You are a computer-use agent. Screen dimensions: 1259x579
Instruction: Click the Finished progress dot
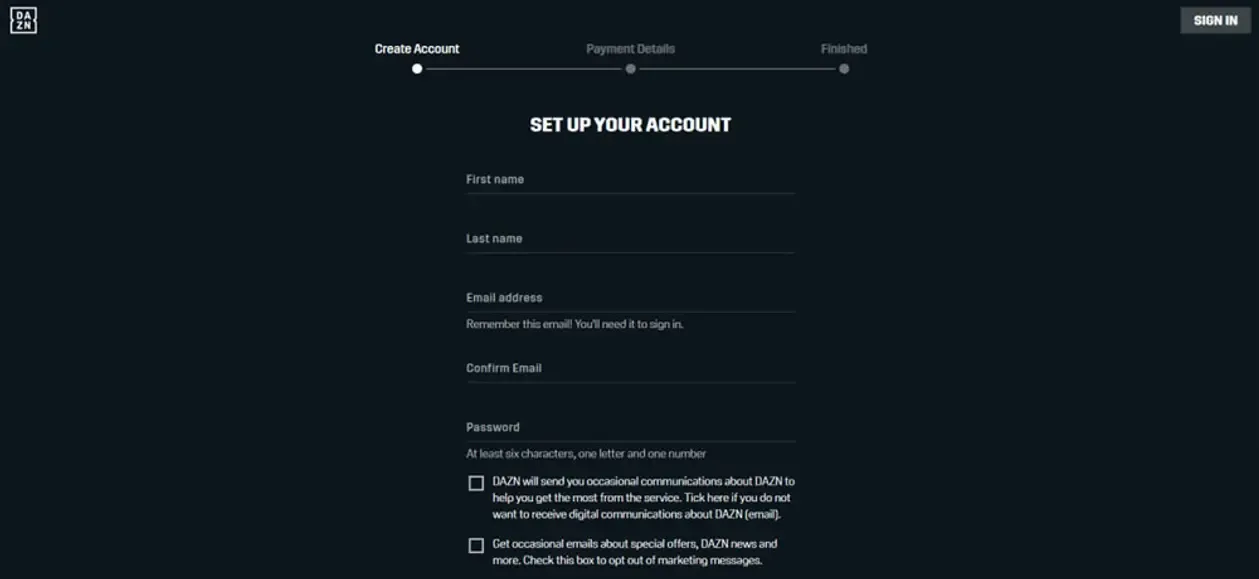pyautogui.click(x=844, y=69)
